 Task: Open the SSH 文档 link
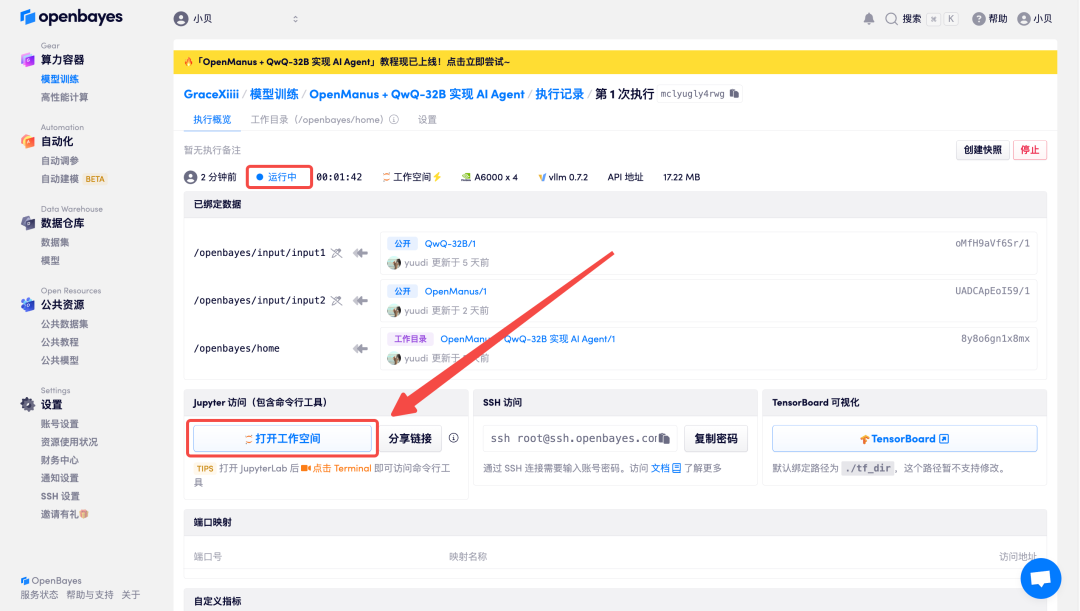pyautogui.click(x=665, y=468)
